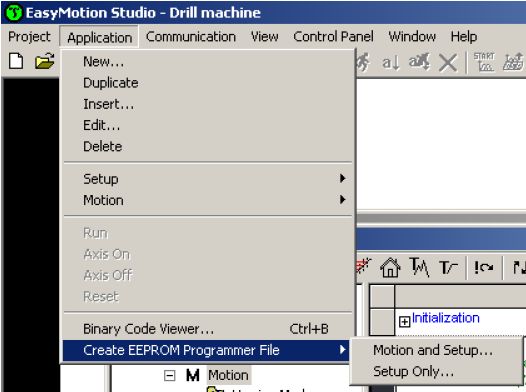Open the Help menu
526x392 pixels.
(464, 37)
